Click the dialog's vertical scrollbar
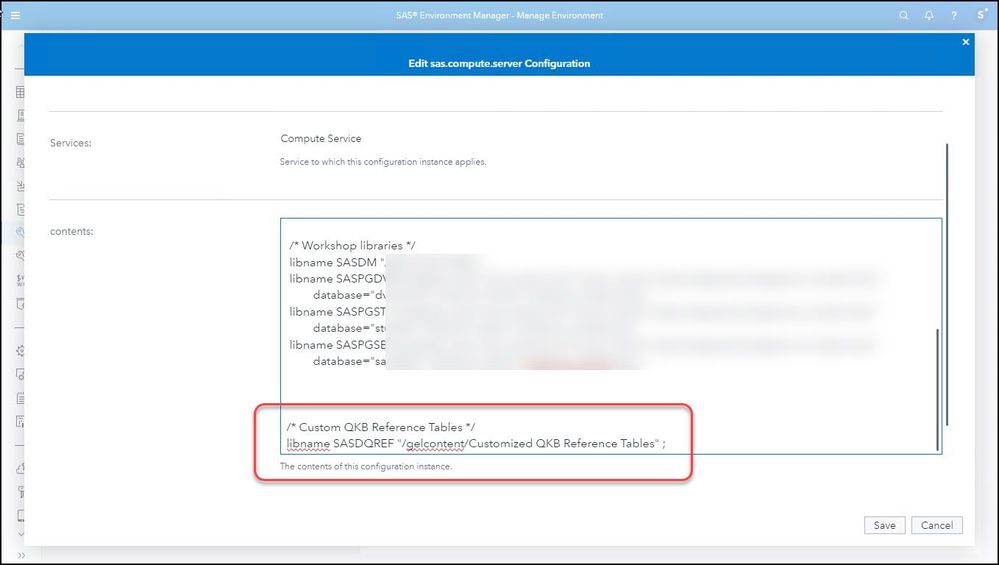Screen dimensions: 999x565 948,285
